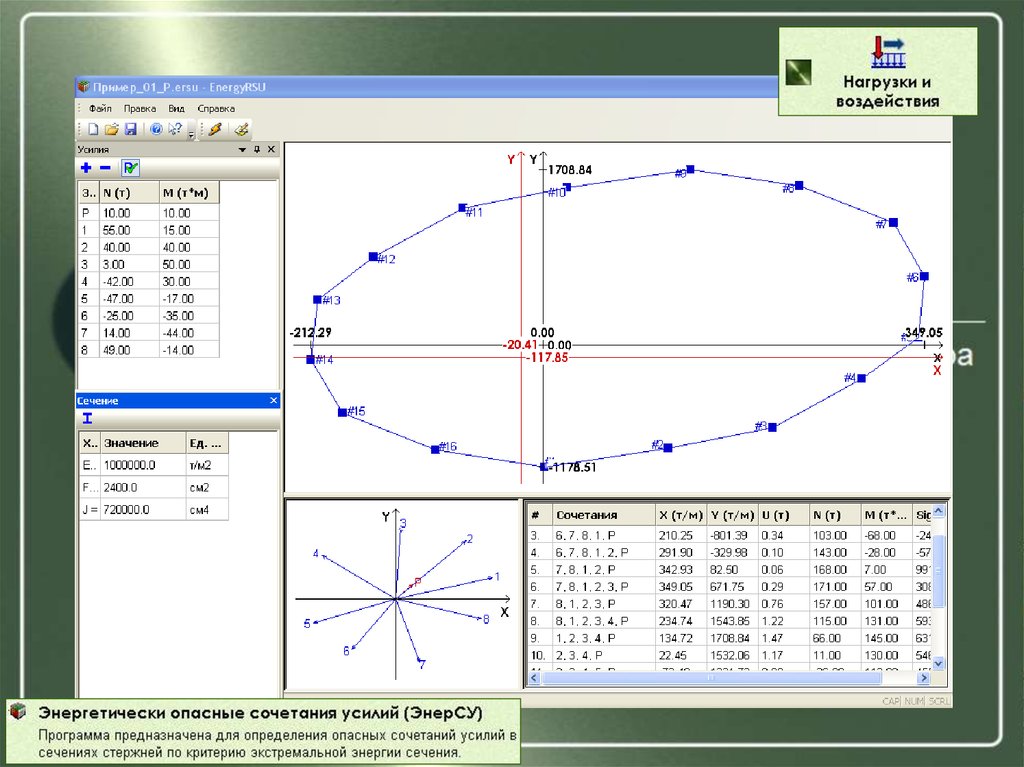Remove a force row with minus icon
Viewport: 1024px width, 767px height.
[105, 168]
